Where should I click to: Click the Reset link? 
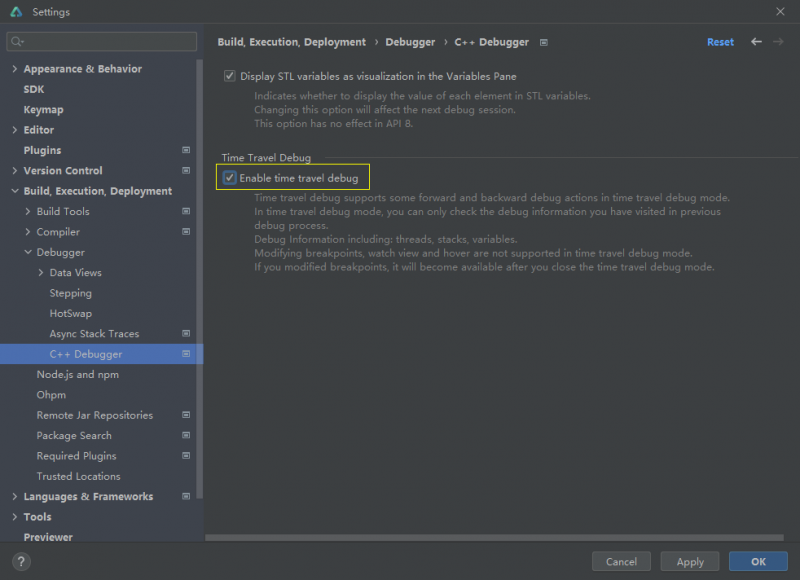click(x=720, y=42)
